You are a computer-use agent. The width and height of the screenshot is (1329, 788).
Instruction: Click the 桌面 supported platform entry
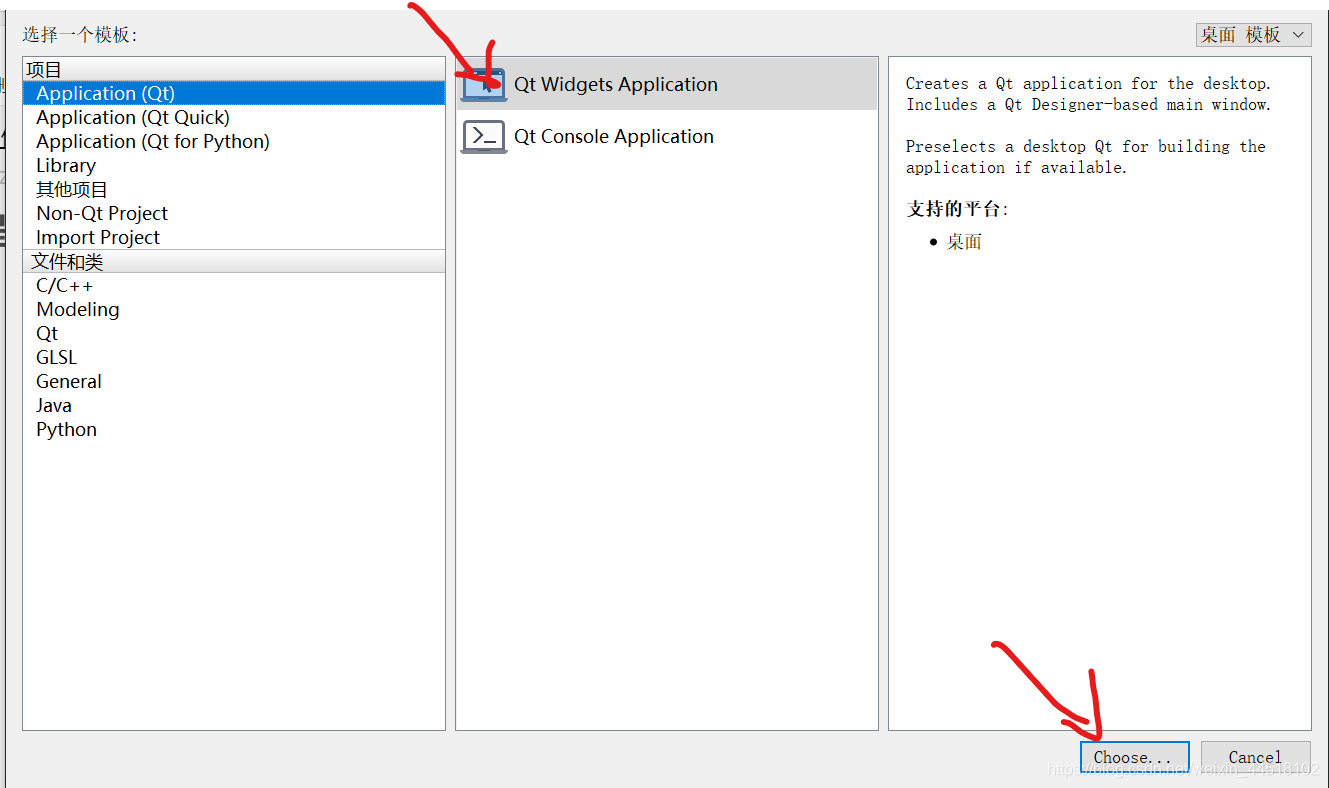click(x=964, y=242)
